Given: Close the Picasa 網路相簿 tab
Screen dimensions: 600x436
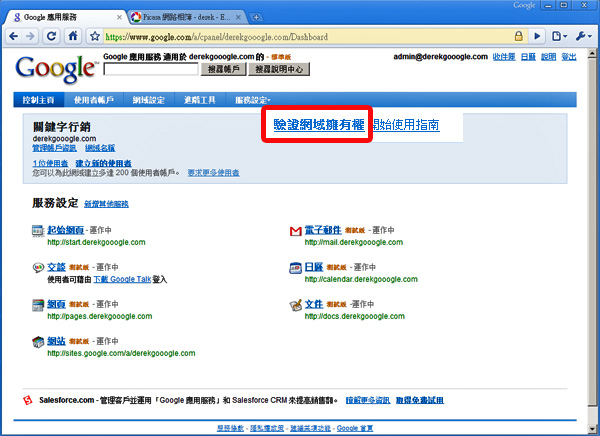Looking at the screenshot, I should pyautogui.click(x=238, y=17).
